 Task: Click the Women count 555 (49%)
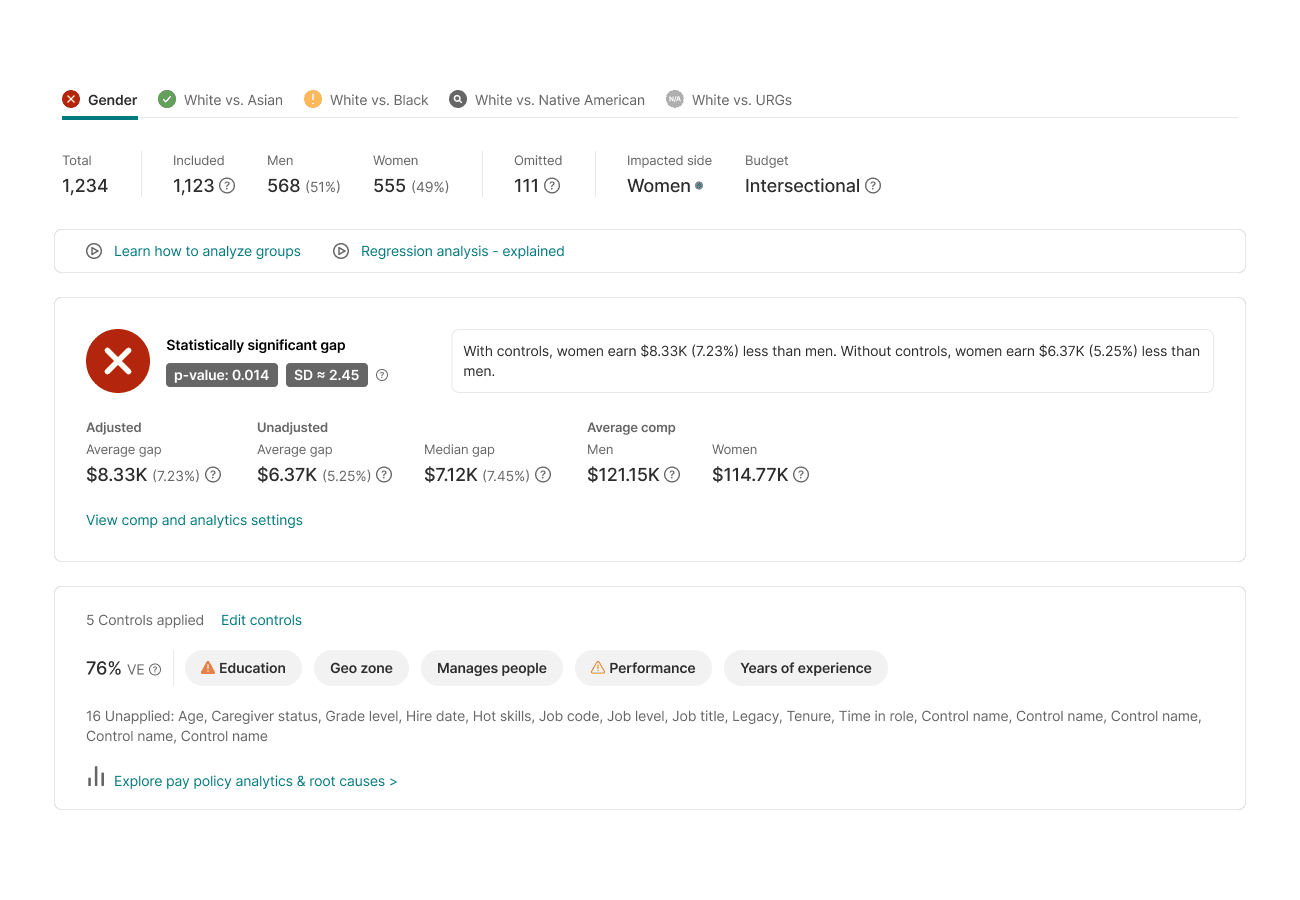pyautogui.click(x=411, y=186)
